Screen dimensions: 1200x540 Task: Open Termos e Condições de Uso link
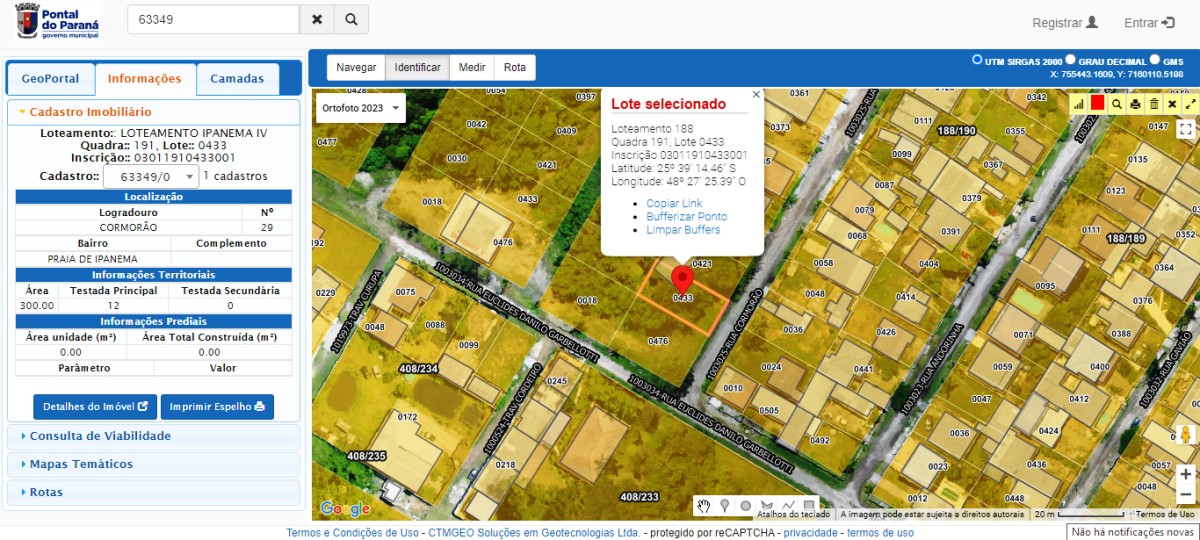click(x=352, y=533)
